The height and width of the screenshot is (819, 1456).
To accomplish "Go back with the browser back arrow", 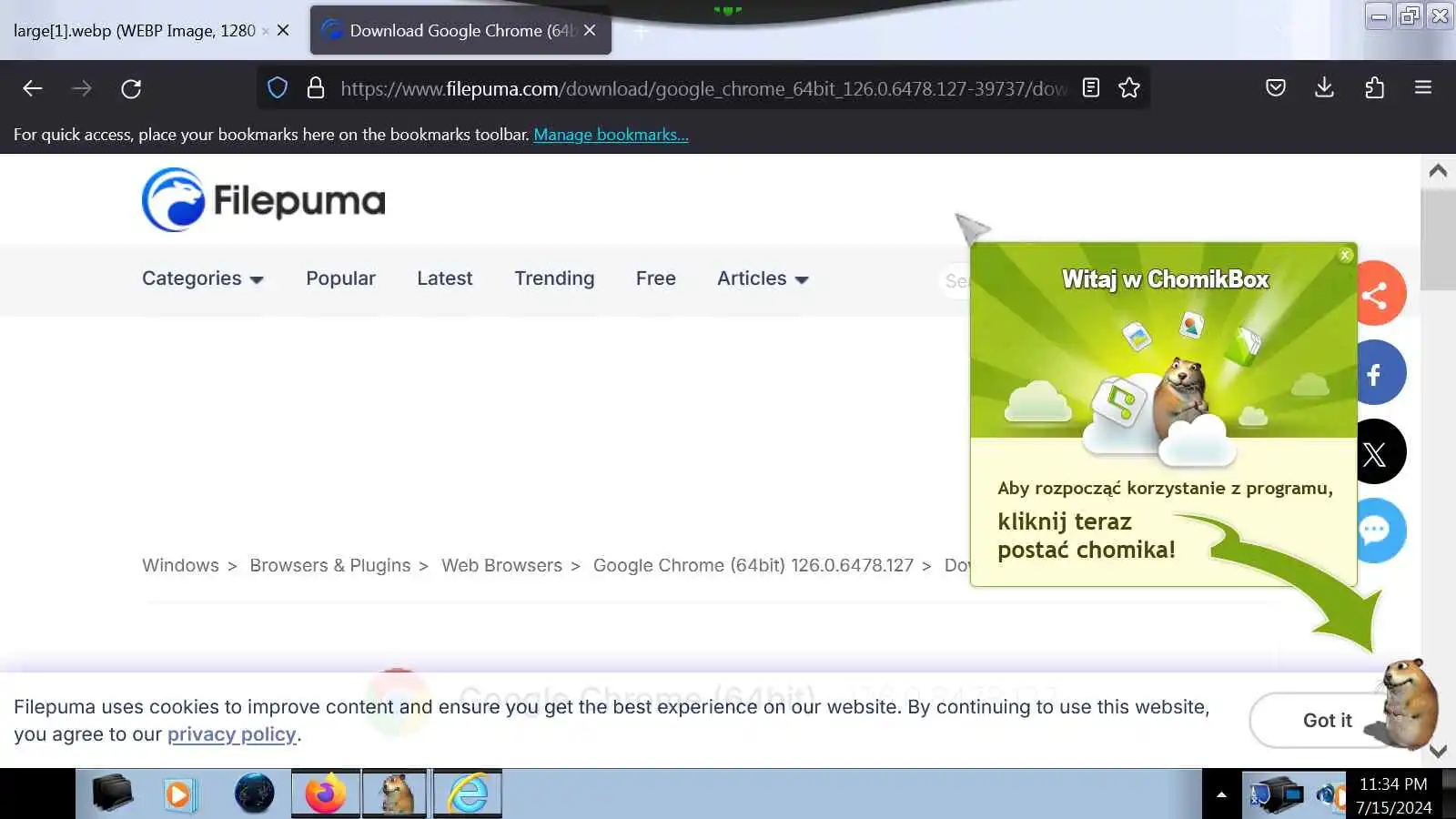I will pos(33,88).
